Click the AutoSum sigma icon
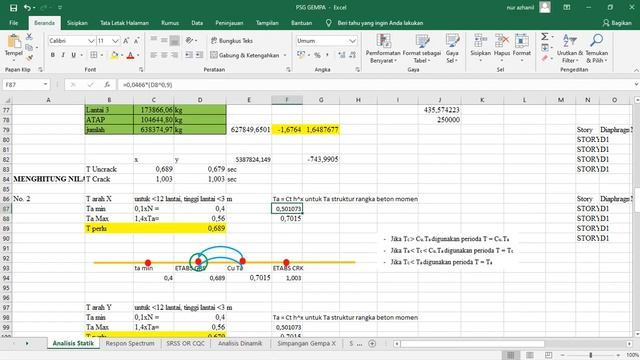 click(544, 37)
